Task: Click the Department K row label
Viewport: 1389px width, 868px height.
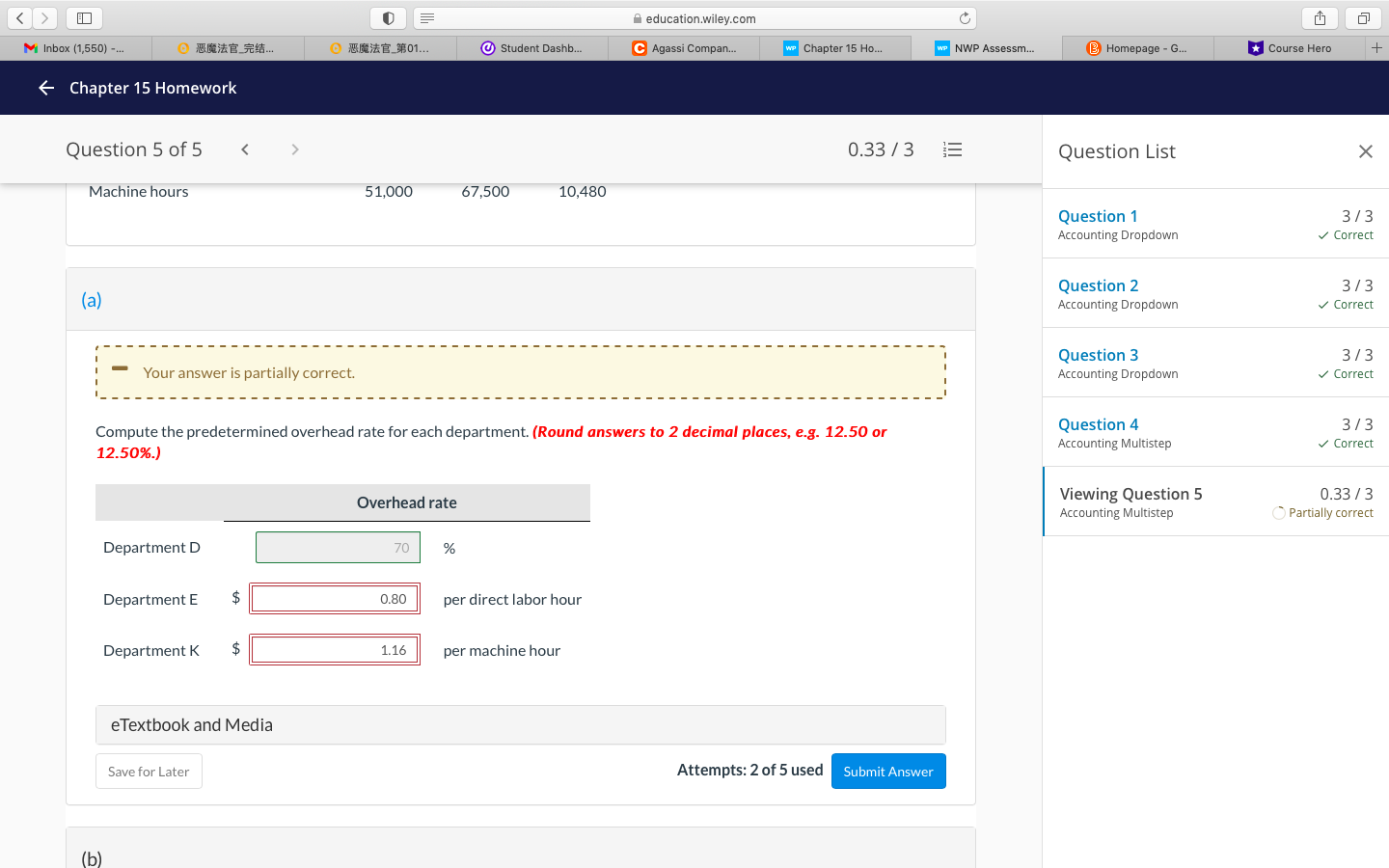Action: click(151, 650)
